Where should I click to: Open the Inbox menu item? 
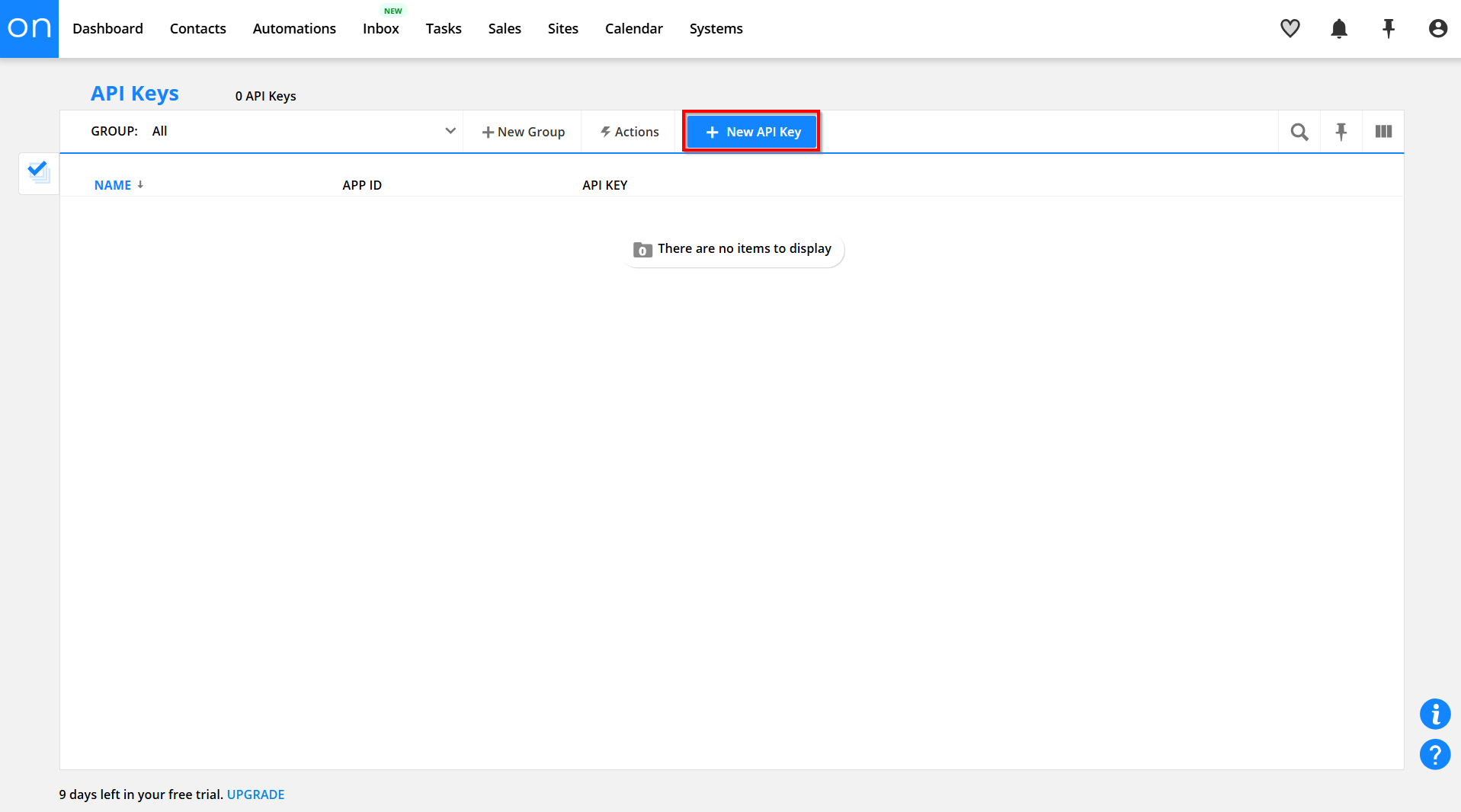(380, 28)
